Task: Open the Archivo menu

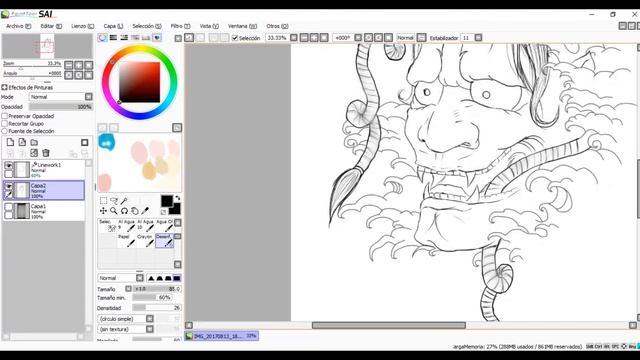Action: click(18, 26)
